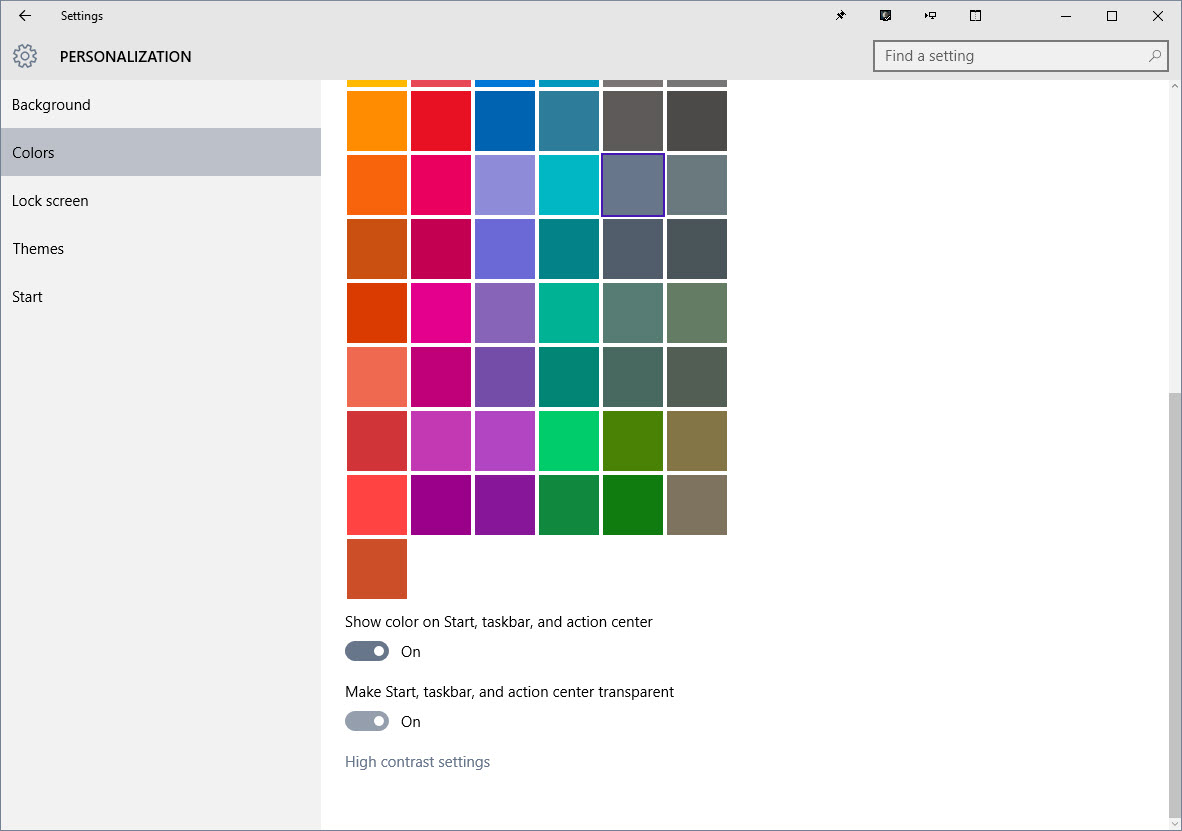Click the 'Show color on Start, taskbar' label
This screenshot has height=831, width=1182.
pos(499,622)
